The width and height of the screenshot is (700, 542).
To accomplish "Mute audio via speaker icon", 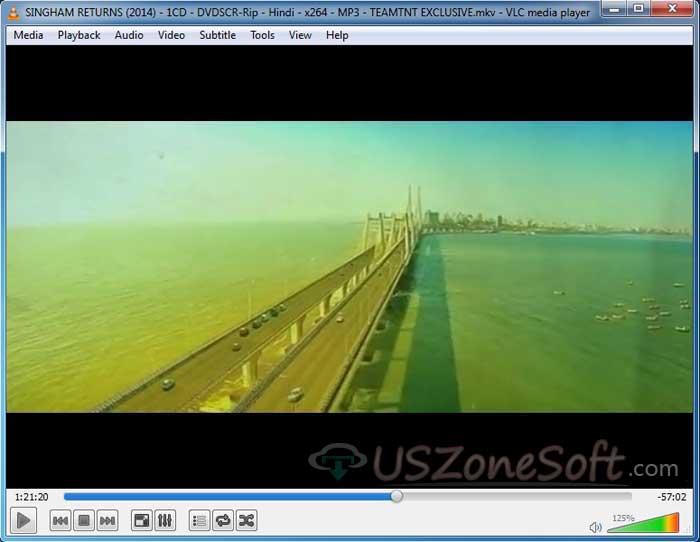I will 595,528.
